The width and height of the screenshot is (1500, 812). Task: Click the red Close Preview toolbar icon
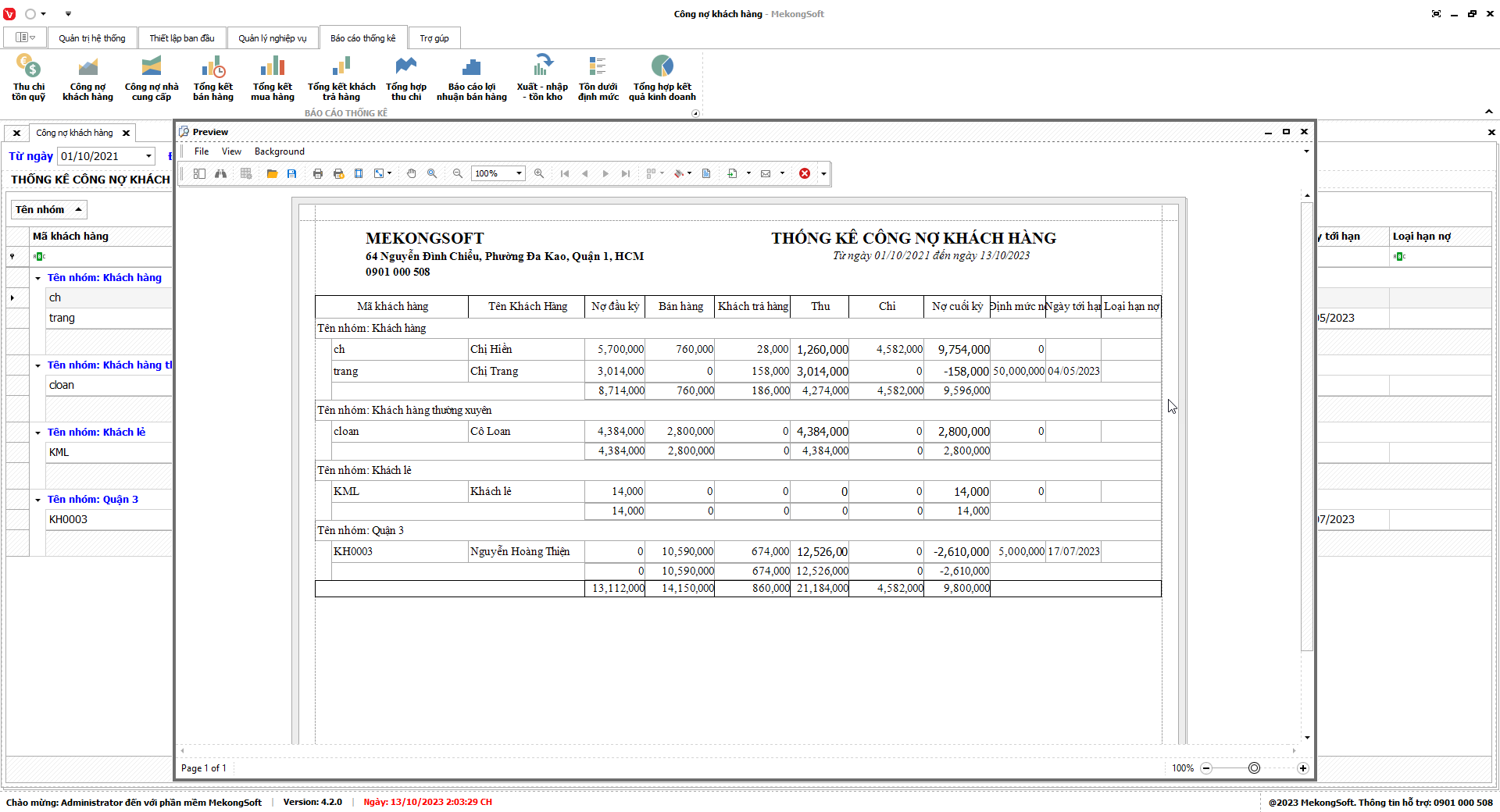[805, 173]
